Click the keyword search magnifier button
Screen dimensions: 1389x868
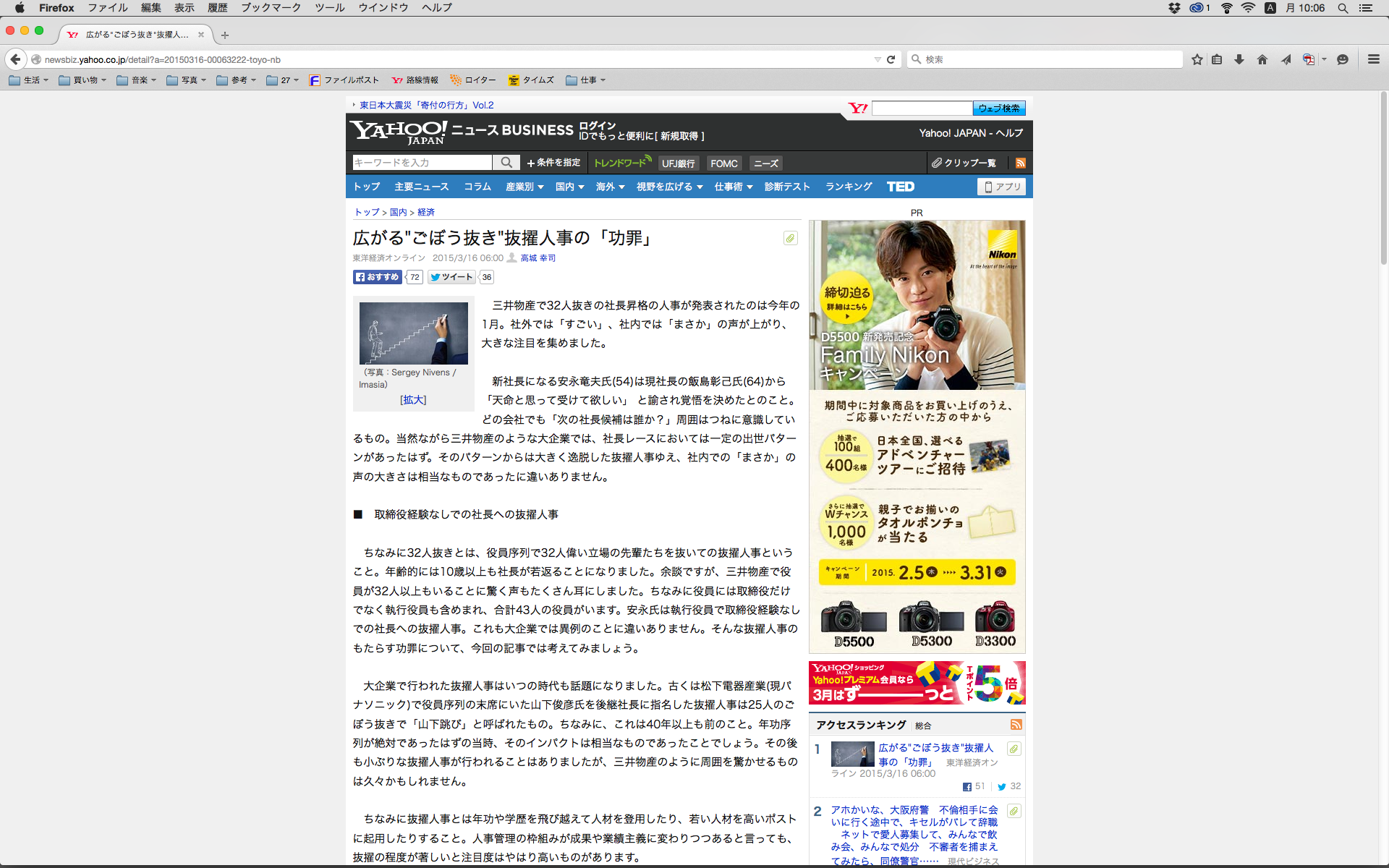pyautogui.click(x=506, y=163)
